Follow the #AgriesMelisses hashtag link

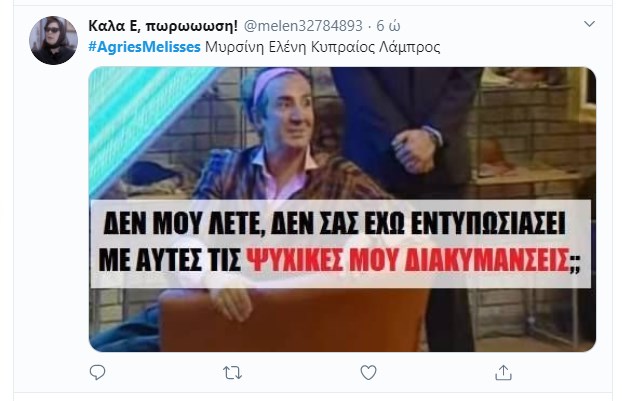pos(144,47)
